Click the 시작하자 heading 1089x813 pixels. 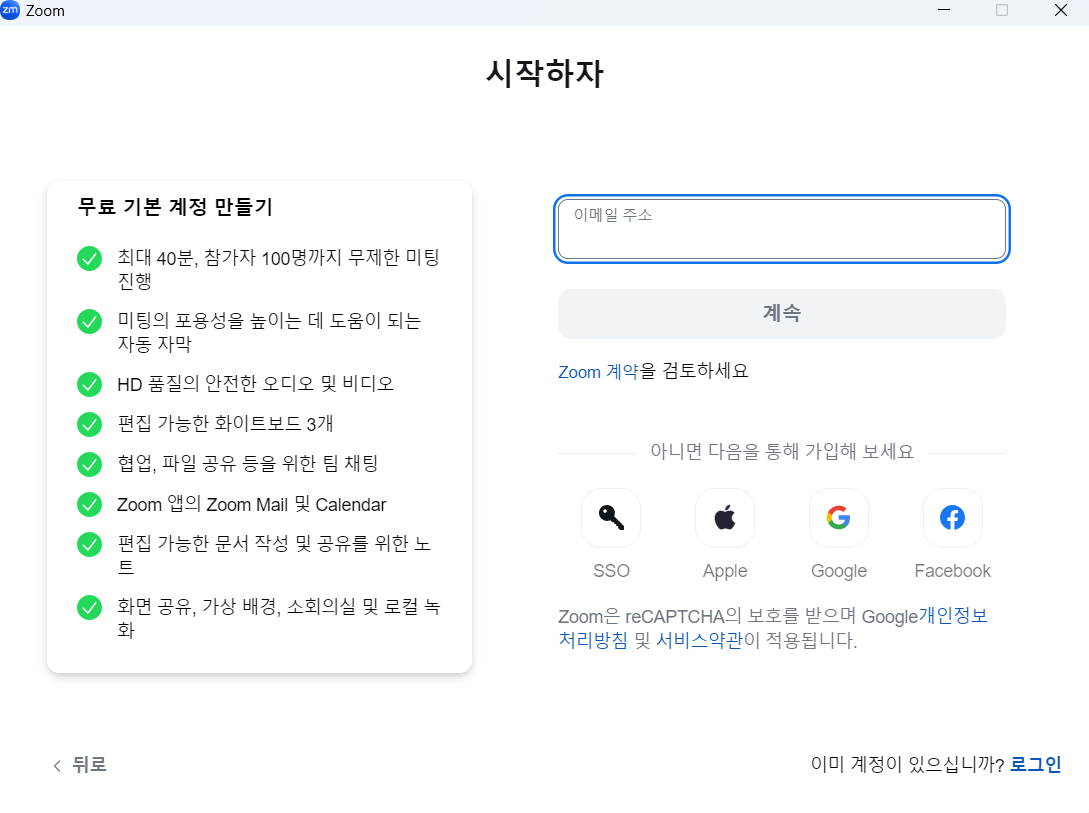[544, 73]
